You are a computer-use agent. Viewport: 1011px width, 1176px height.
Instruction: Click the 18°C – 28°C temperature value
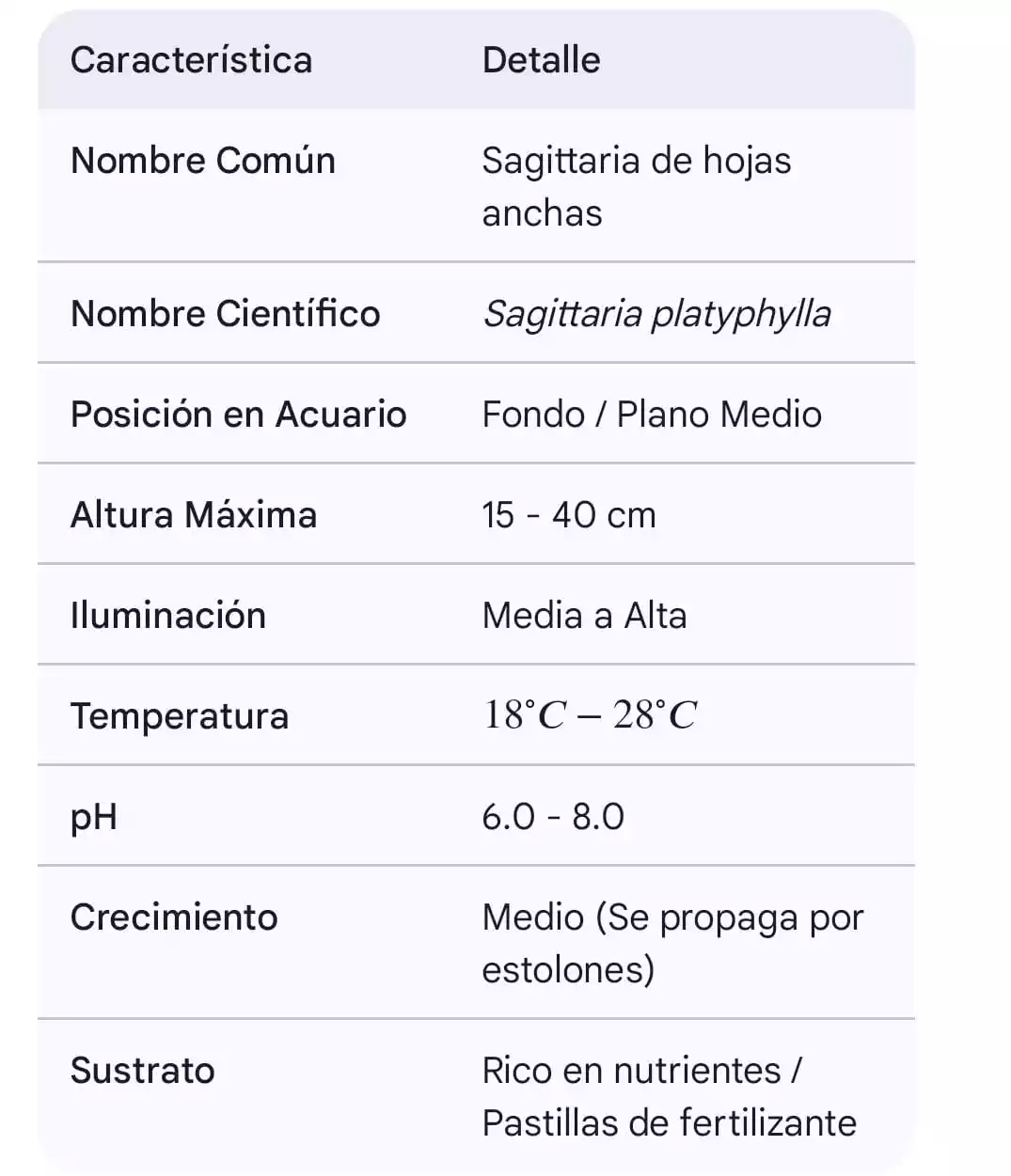coord(590,716)
